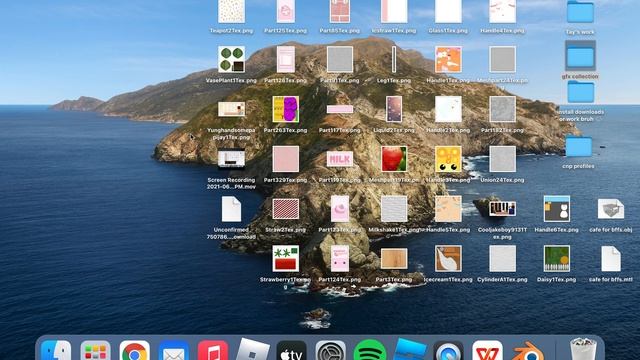Select Milkshake1Tex.png file
640x360 pixels.
394,209
